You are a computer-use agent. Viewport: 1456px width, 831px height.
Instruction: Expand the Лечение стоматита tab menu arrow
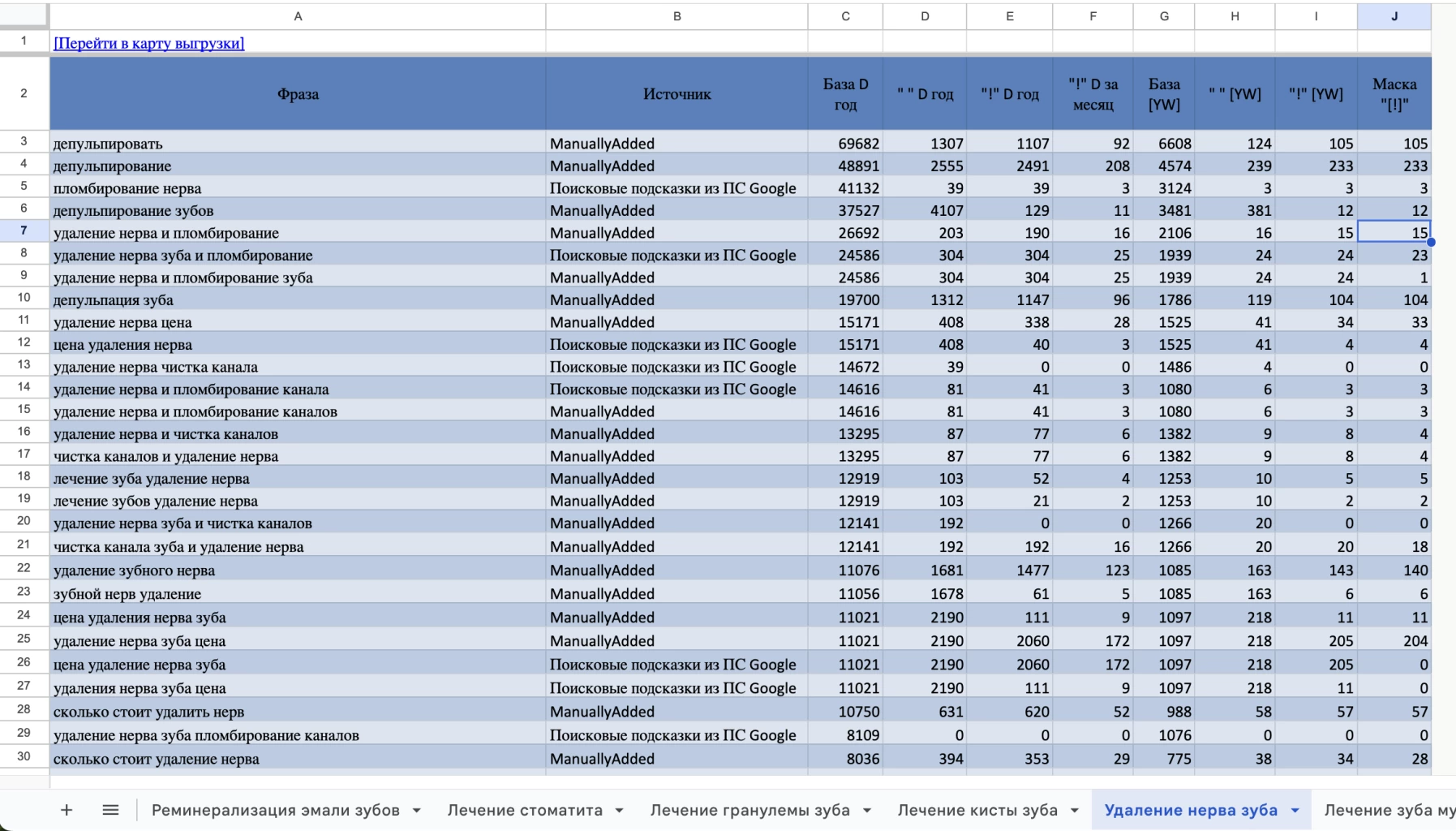pyautogui.click(x=619, y=810)
